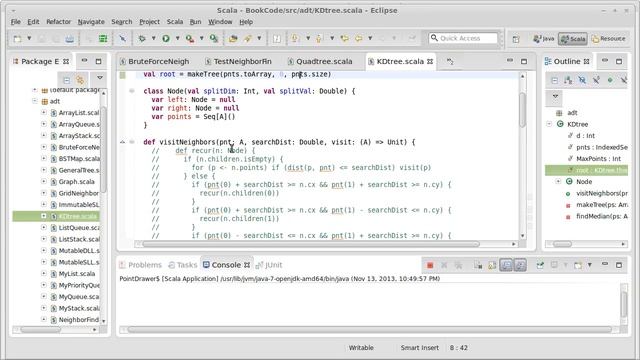This screenshot has height=360, width=640.
Task: Collapse all in Package Explorer
Action: click(x=67, y=80)
